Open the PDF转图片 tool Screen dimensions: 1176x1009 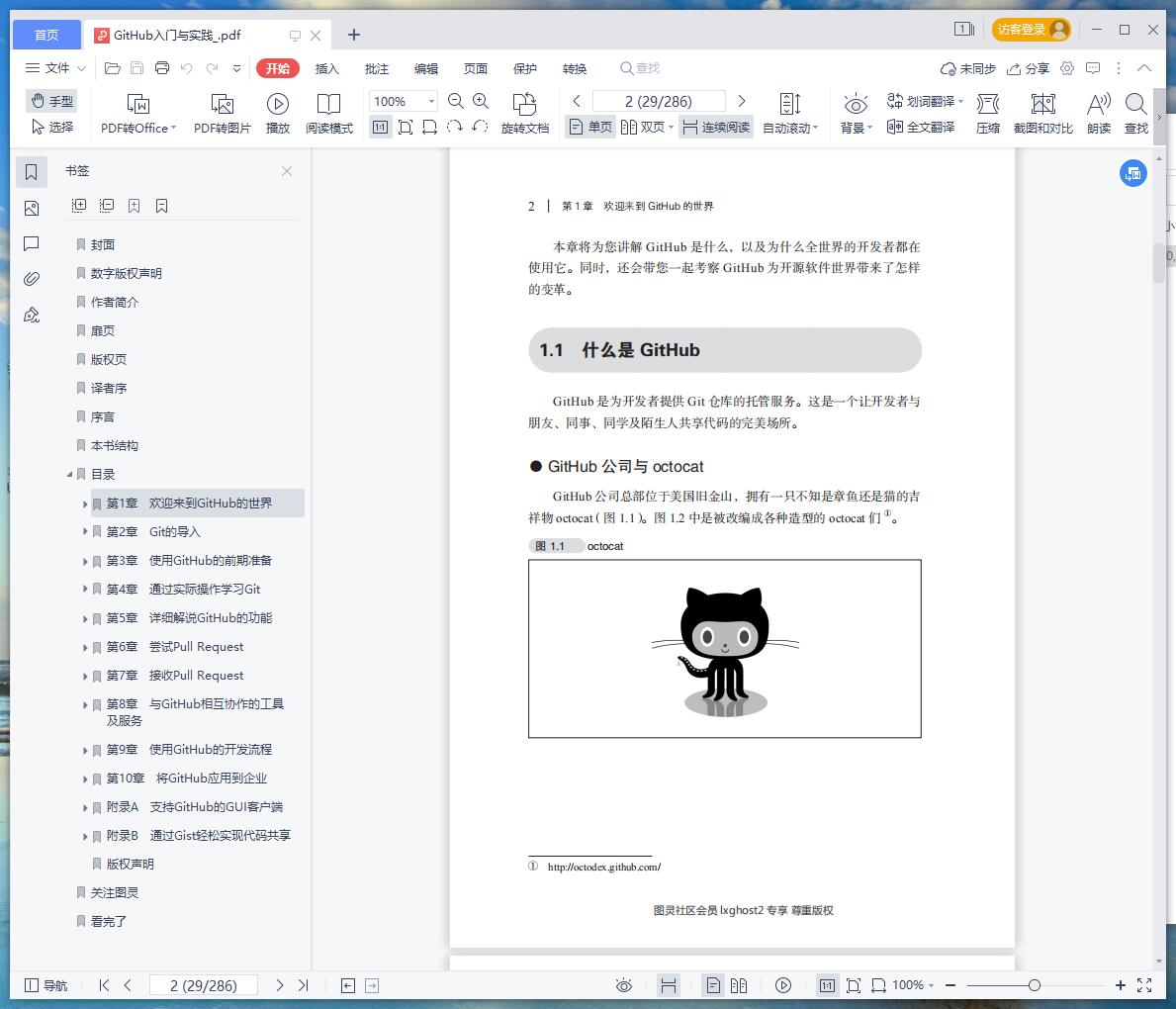click(x=222, y=114)
